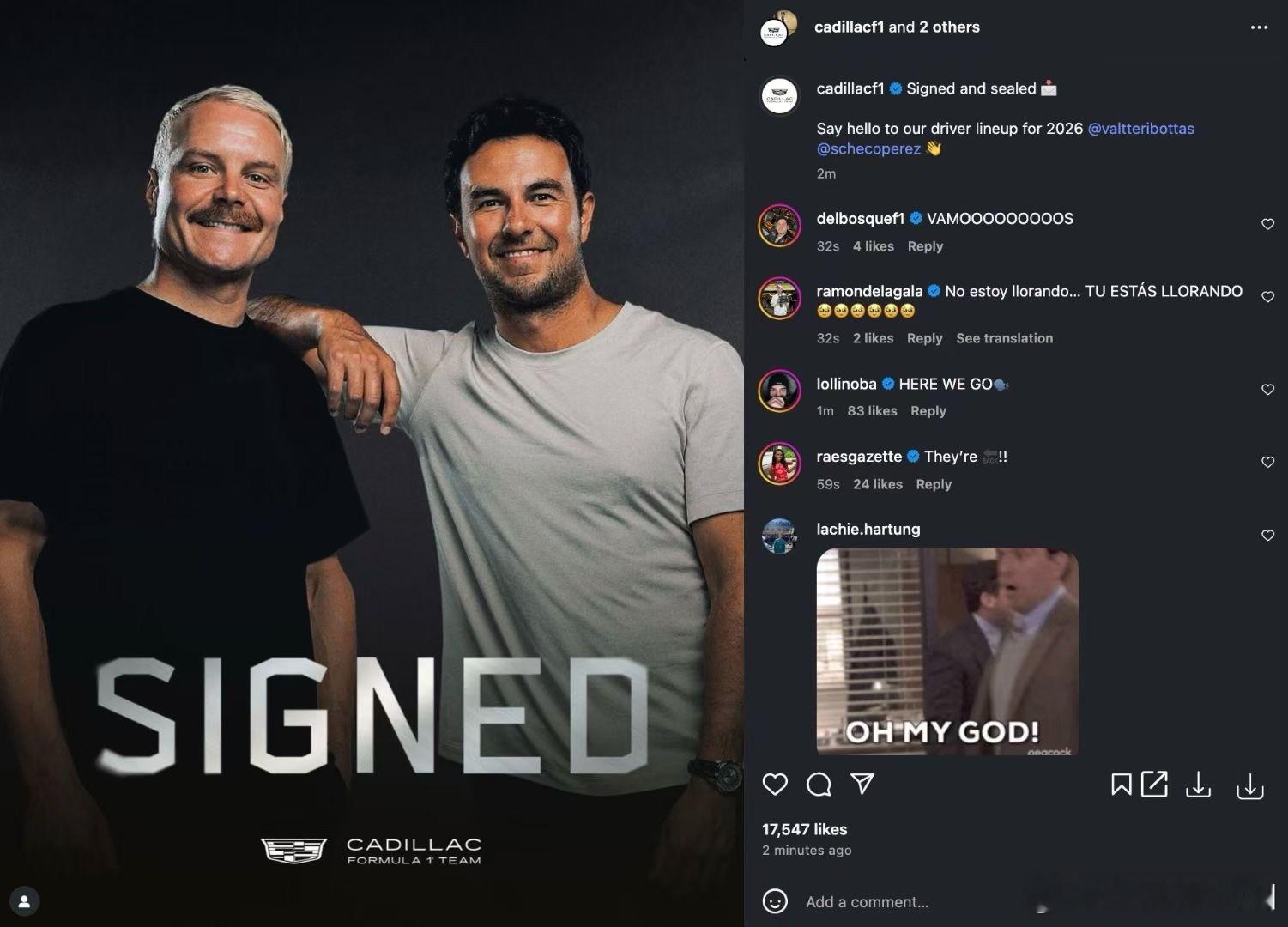Like the post with heart icon
This screenshot has width=1288, height=927.
click(x=775, y=784)
